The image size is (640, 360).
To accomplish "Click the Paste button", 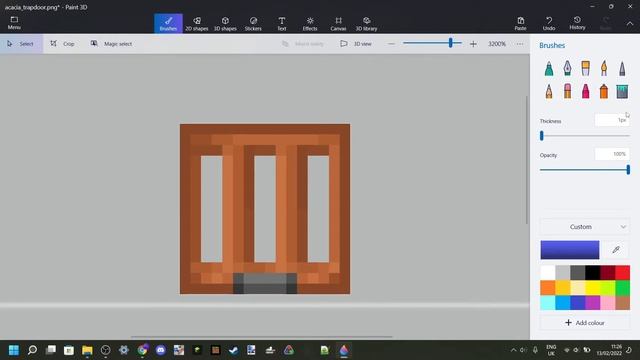I will (520, 23).
